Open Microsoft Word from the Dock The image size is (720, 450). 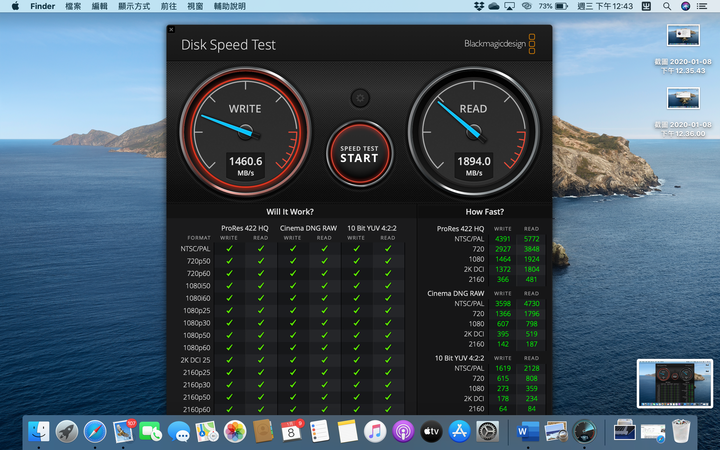[528, 431]
